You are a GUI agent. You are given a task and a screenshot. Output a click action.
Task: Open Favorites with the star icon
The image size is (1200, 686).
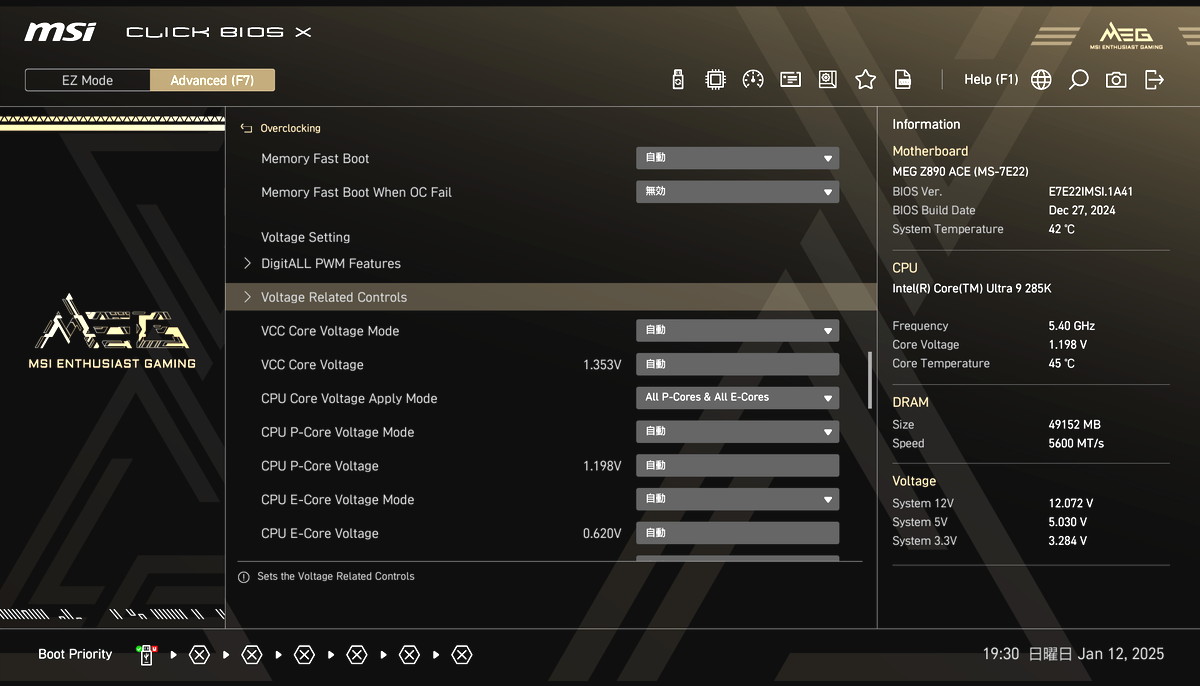click(x=865, y=80)
